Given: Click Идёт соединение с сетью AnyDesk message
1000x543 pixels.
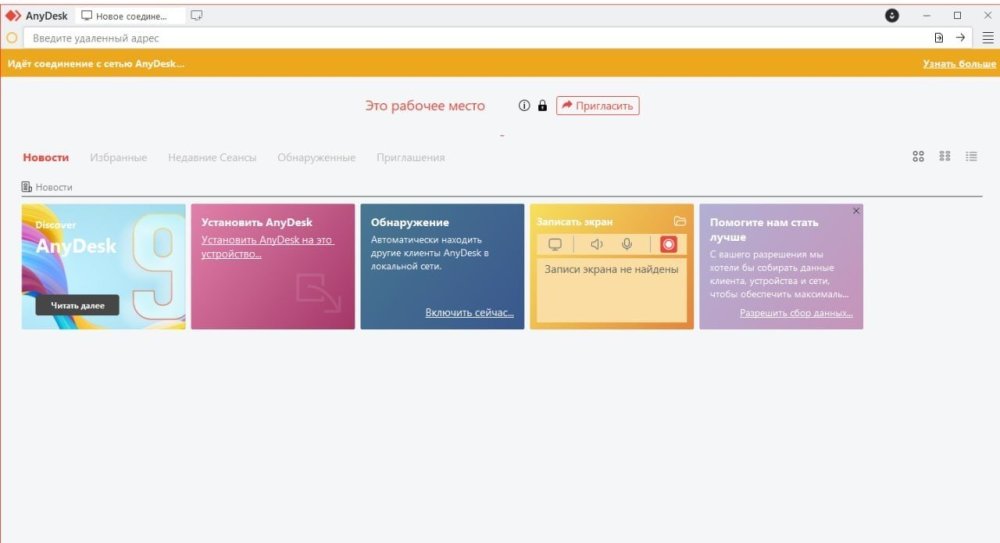Looking at the screenshot, I should point(96,64).
